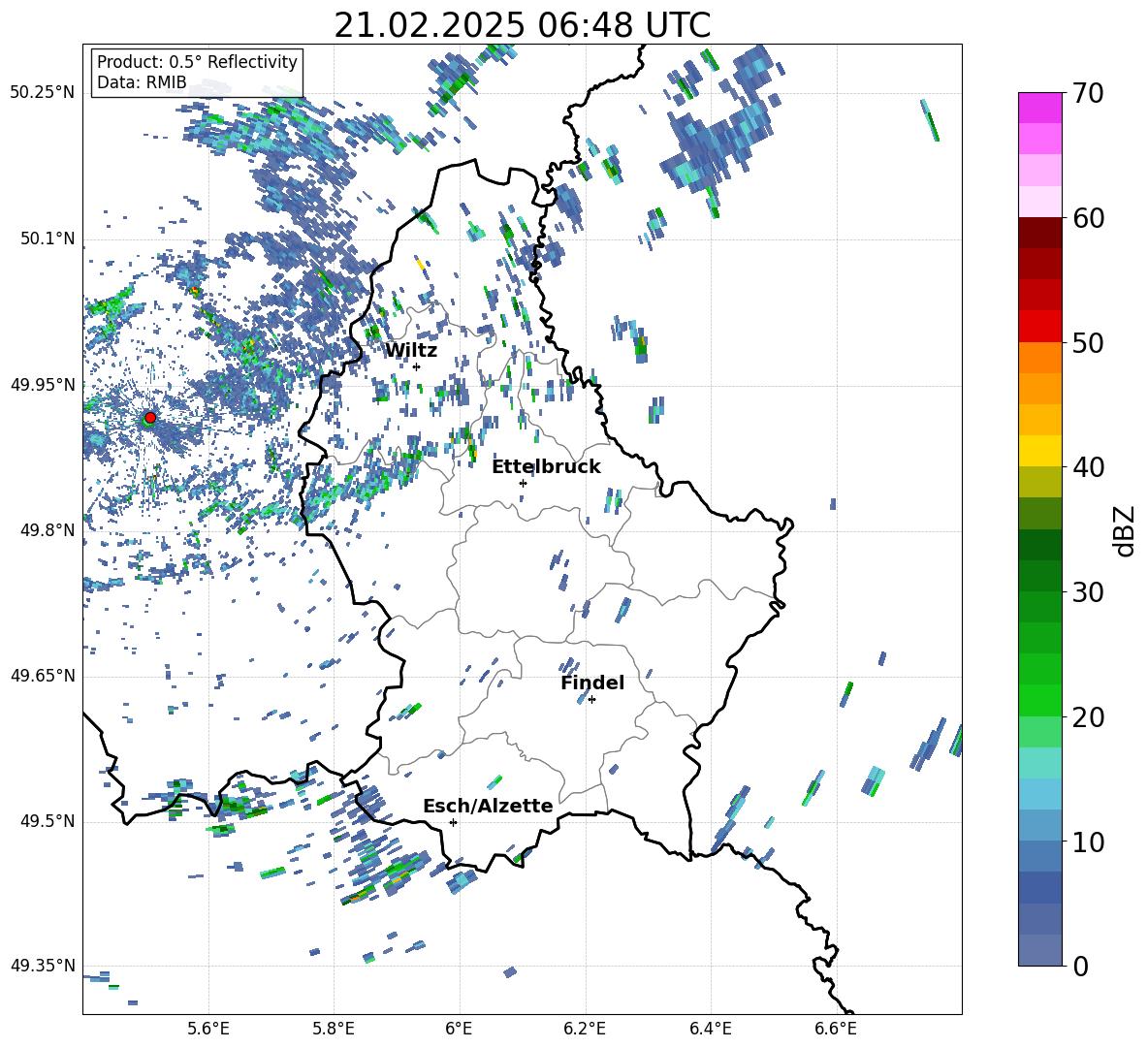The width and height of the screenshot is (1148, 1048).
Task: Click the colorbar tick value 0
Action: [1081, 966]
